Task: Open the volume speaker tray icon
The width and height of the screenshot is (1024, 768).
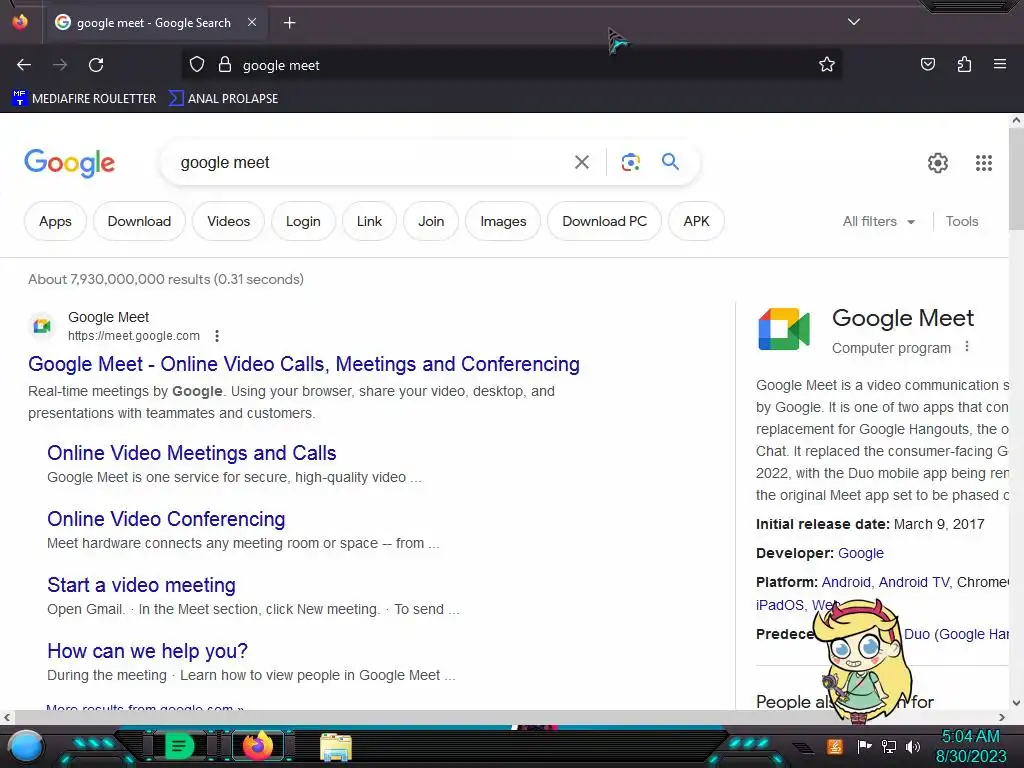Action: 913,746
